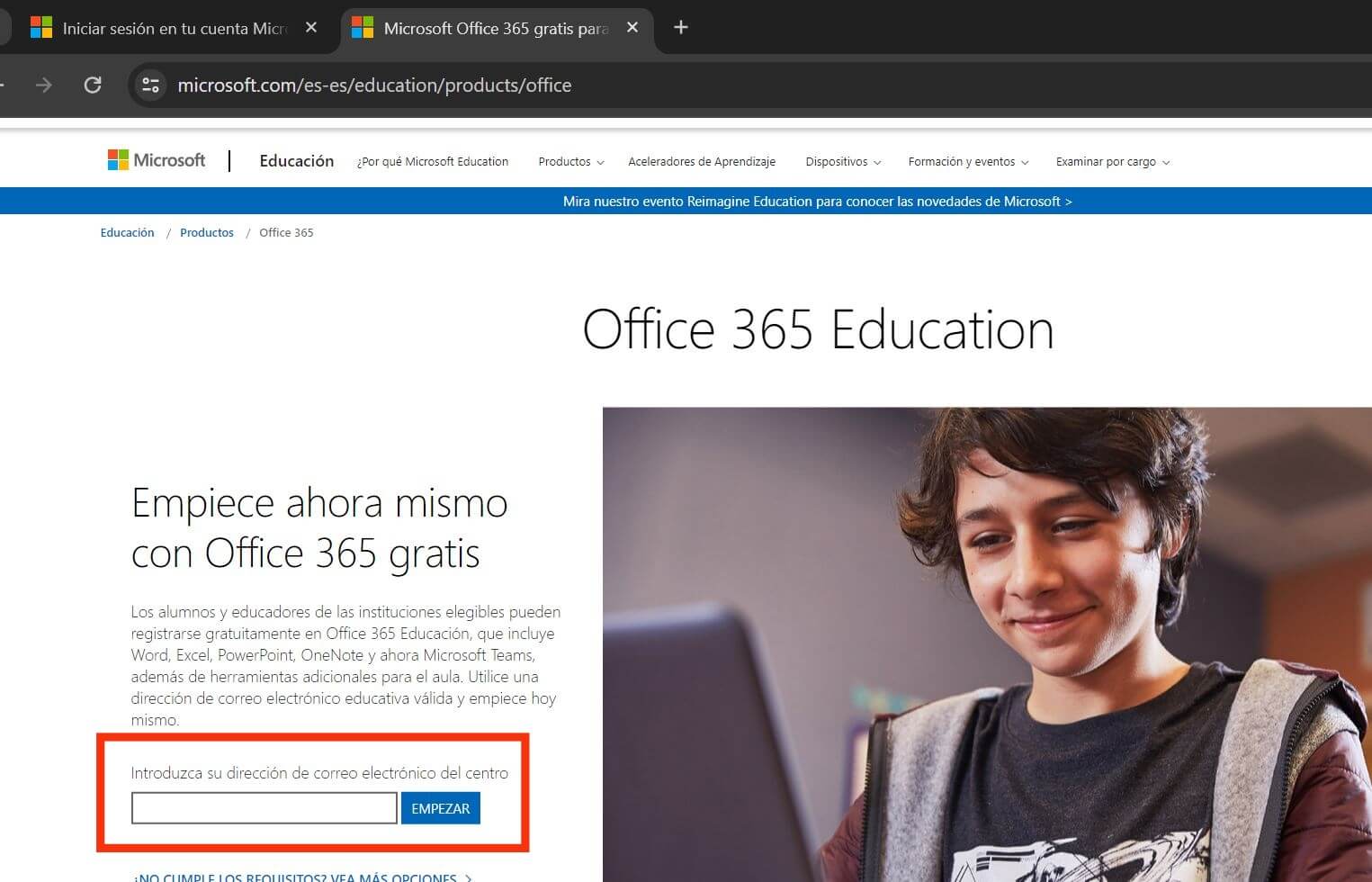The height and width of the screenshot is (882, 1372).
Task: Click 'Office 365' breadcrumb text
Action: point(286,232)
